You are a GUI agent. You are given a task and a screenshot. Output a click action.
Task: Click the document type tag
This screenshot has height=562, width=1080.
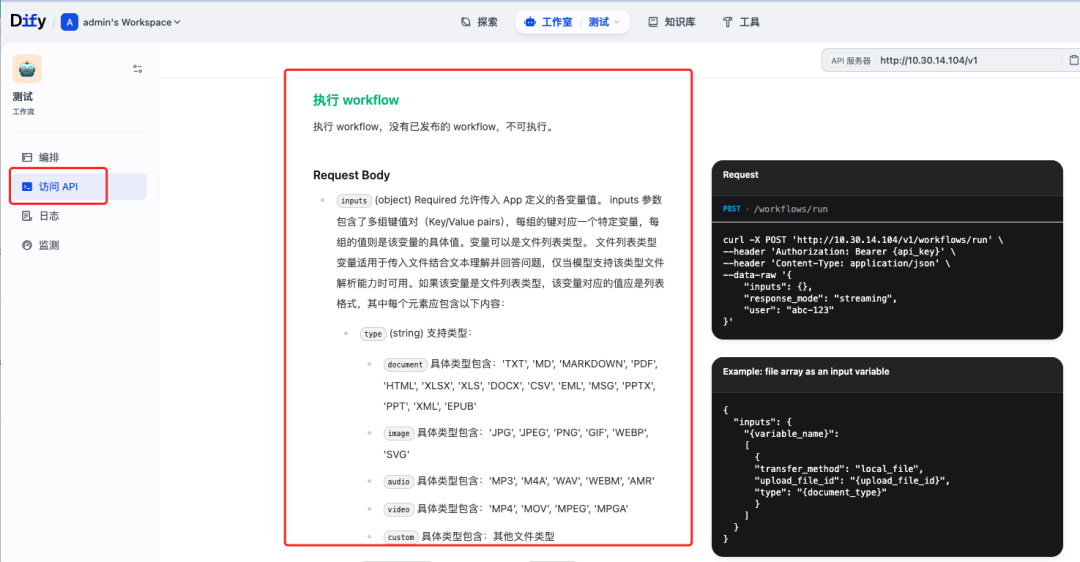coord(405,364)
